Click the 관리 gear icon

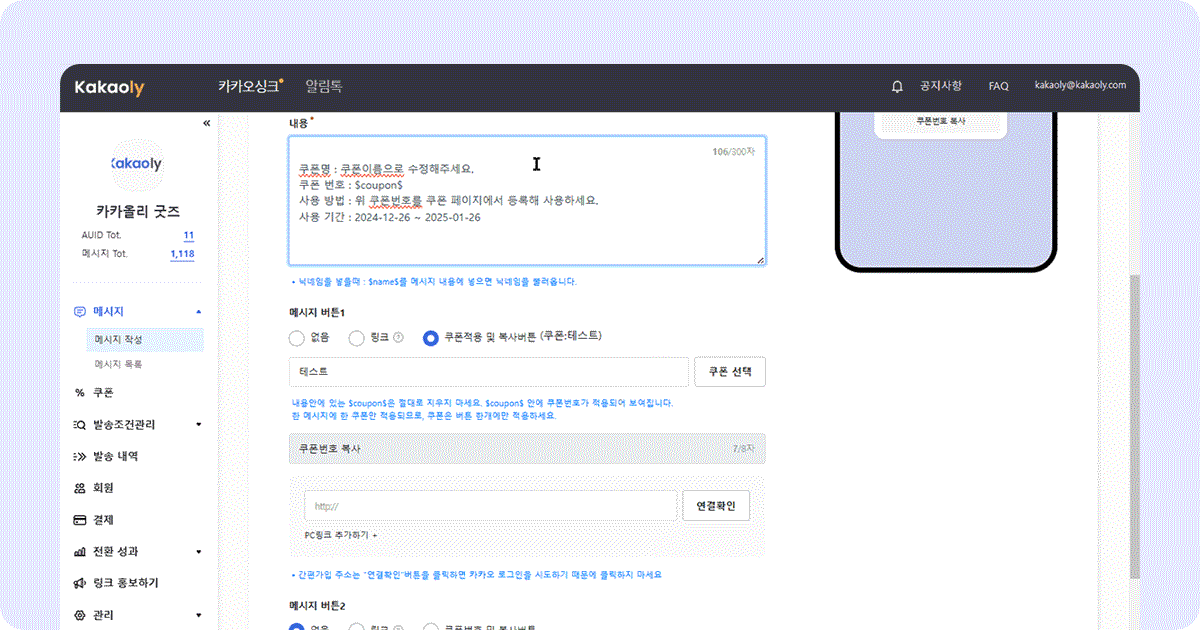pos(80,615)
